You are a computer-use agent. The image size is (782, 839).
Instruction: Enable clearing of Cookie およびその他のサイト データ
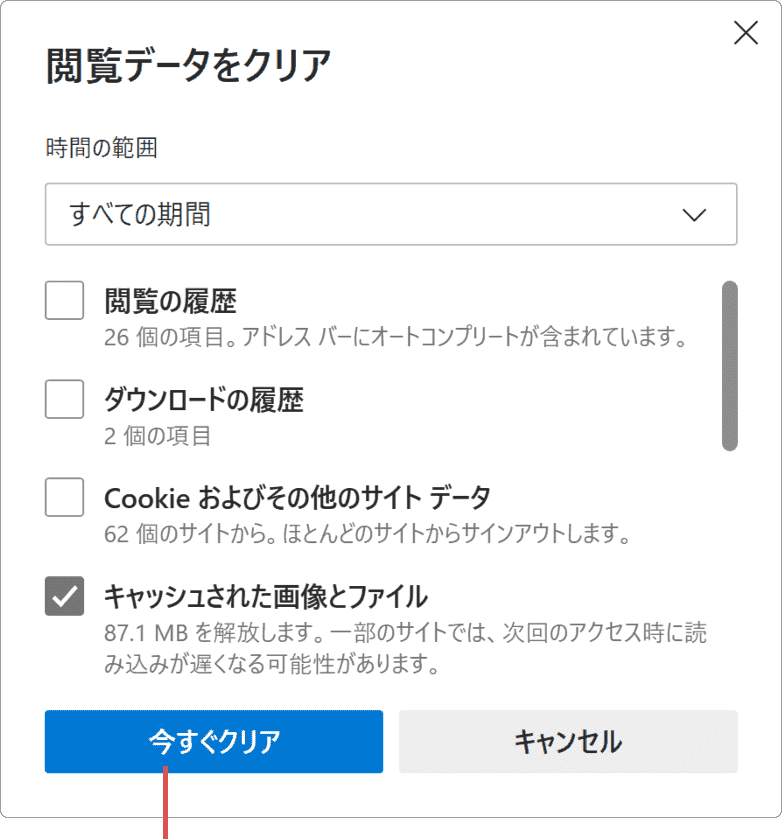(x=64, y=497)
